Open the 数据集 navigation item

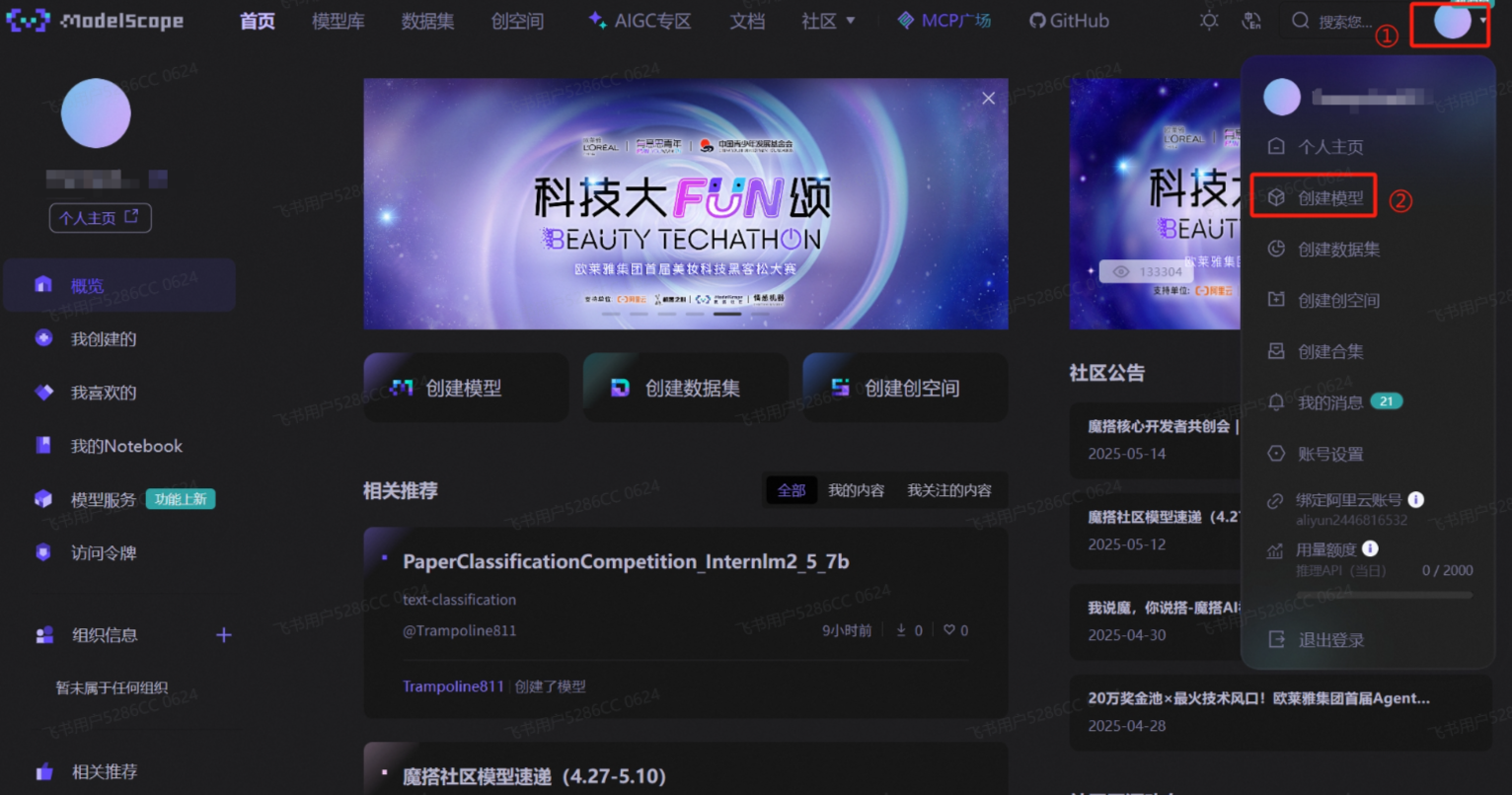(428, 21)
